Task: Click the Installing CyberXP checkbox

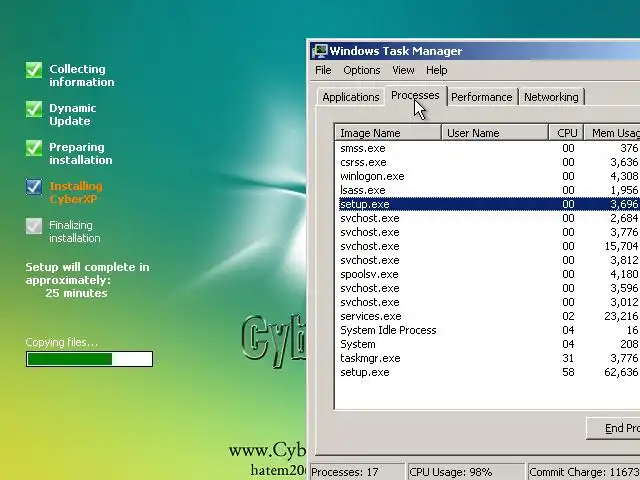Action: pos(34,187)
